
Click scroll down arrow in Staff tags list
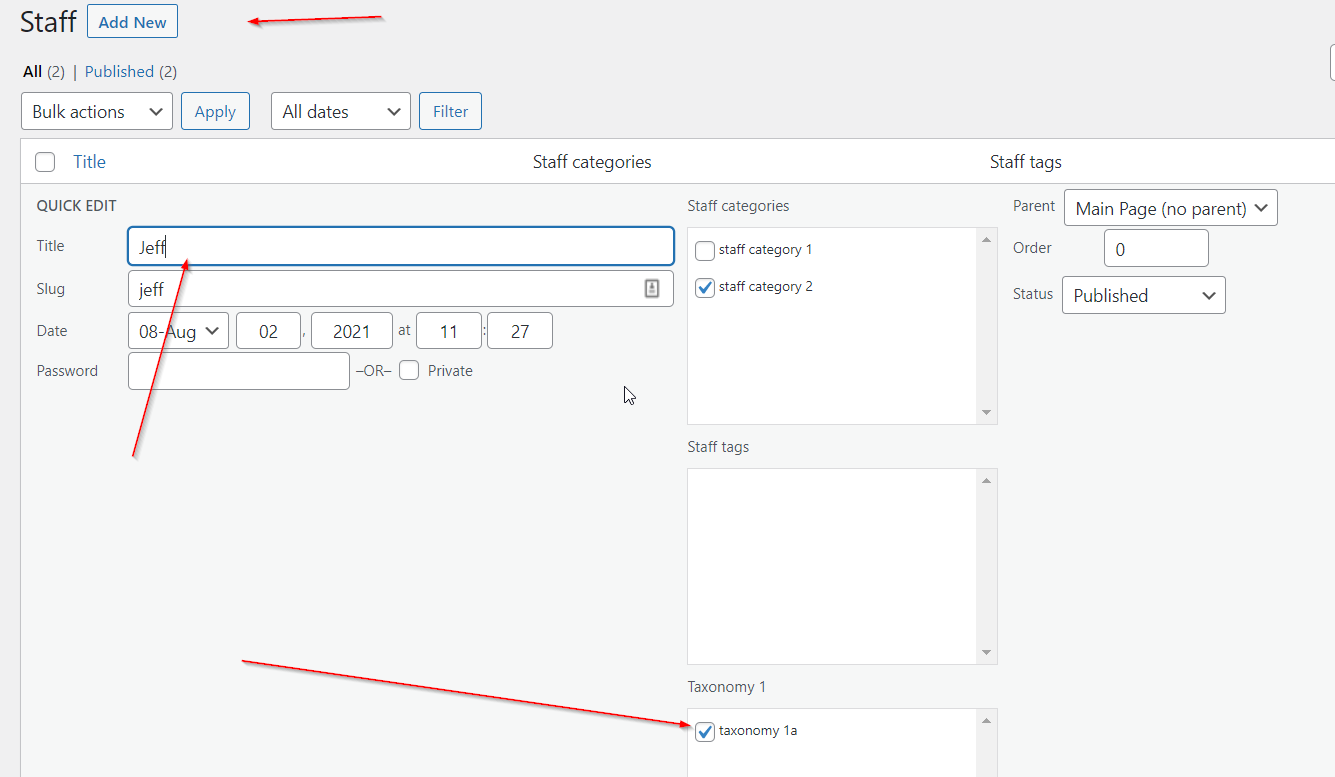click(987, 653)
